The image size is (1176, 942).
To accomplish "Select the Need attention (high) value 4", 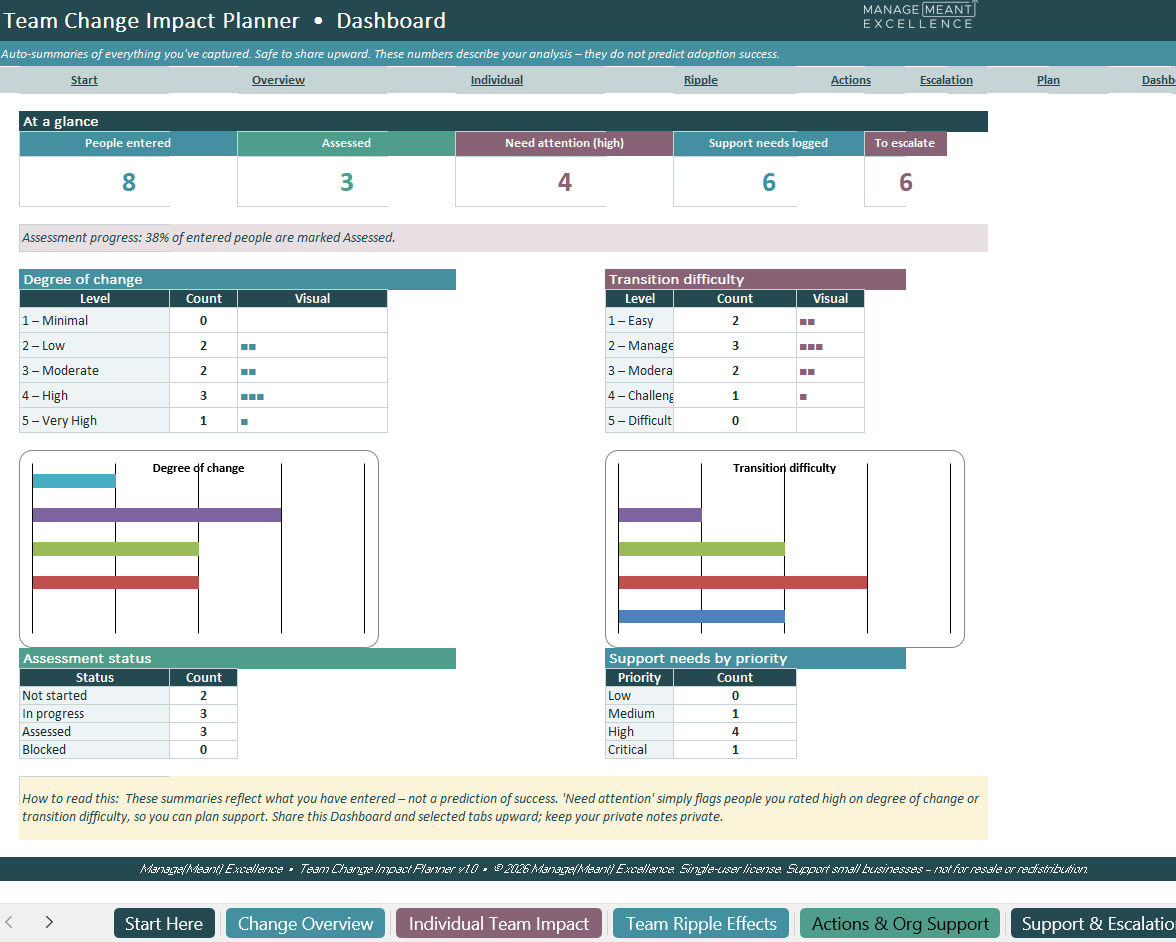I will (x=564, y=182).
